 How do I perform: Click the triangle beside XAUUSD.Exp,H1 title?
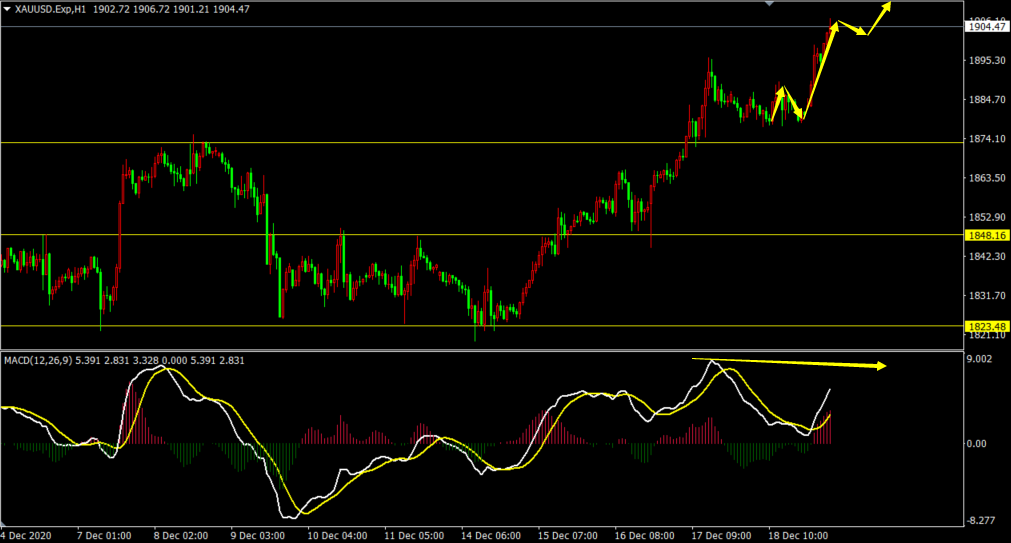[7, 9]
